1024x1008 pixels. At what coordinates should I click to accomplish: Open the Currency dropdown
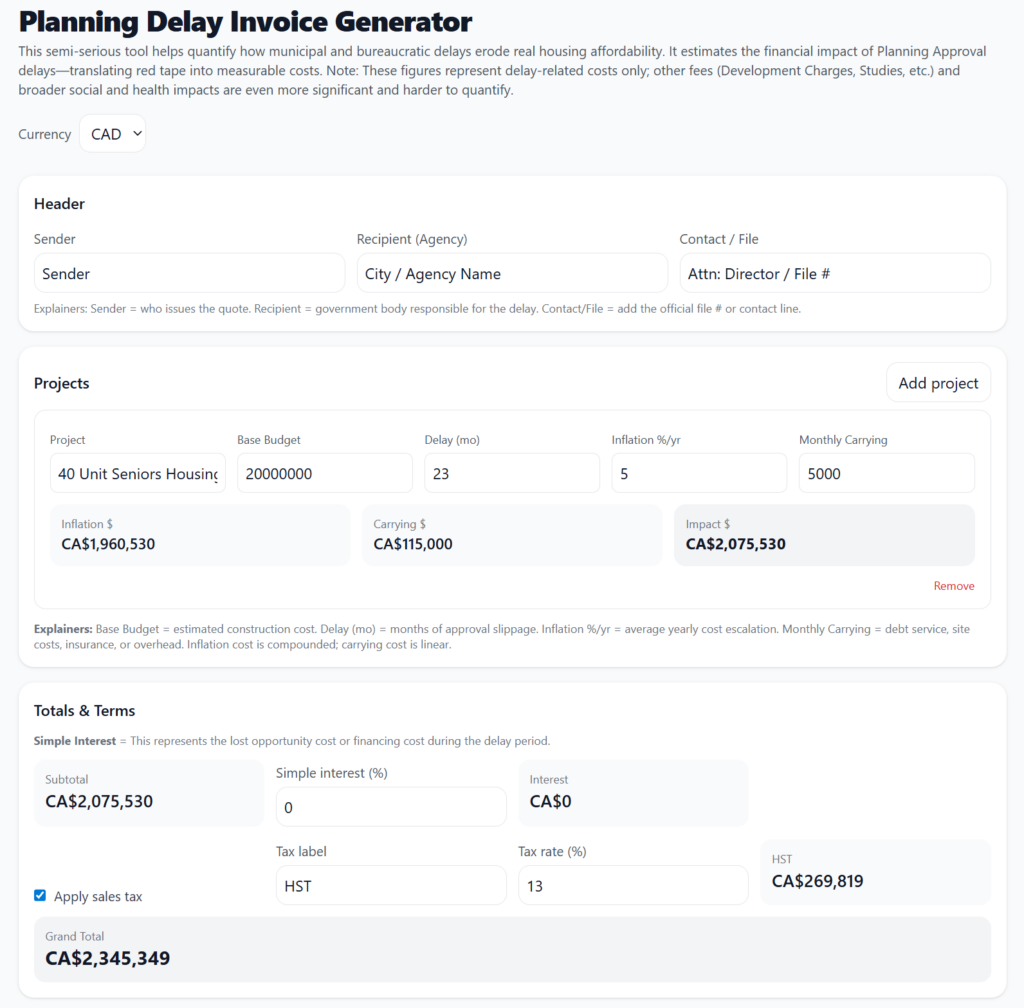(x=112, y=133)
